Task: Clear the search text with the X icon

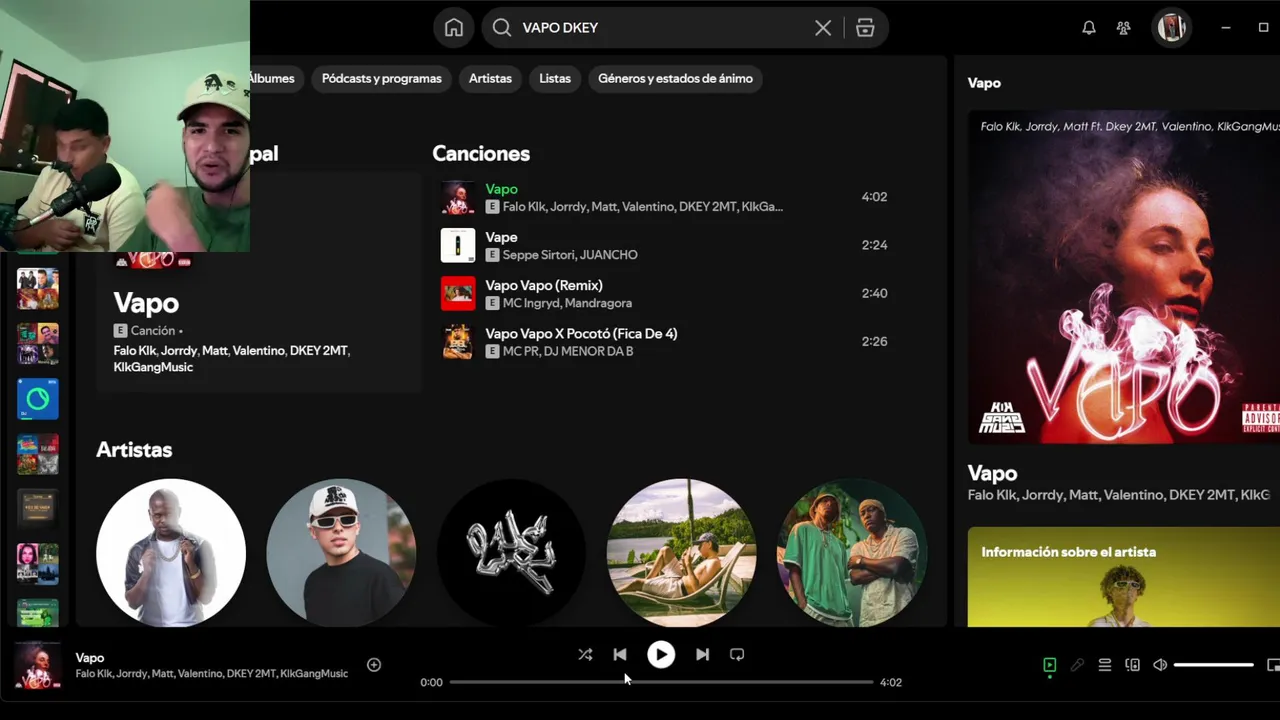Action: [x=823, y=28]
